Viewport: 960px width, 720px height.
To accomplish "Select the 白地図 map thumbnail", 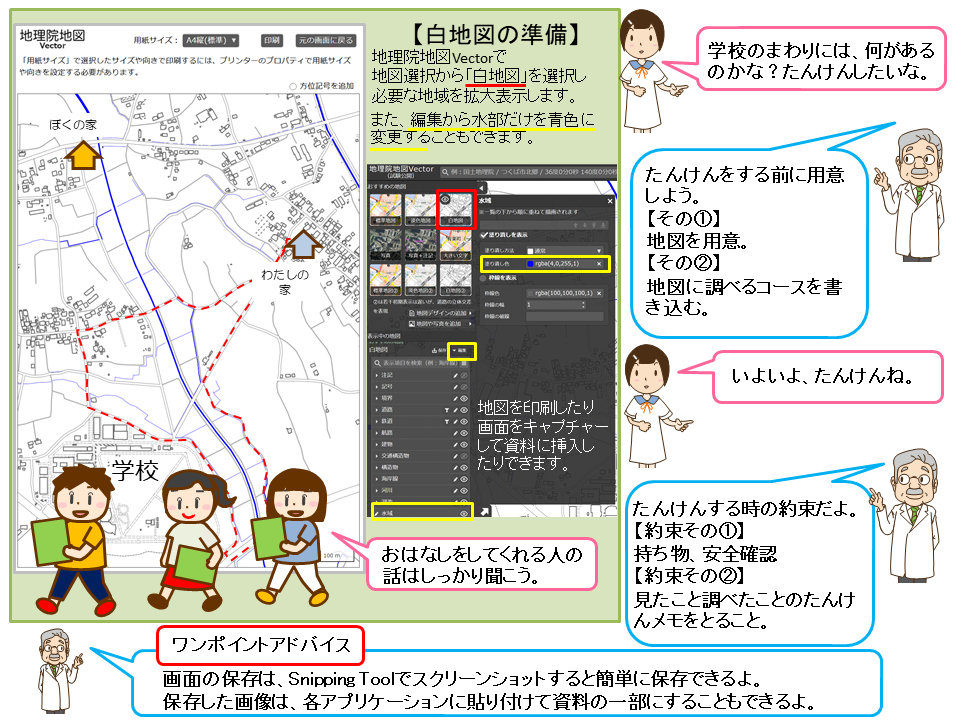I will (456, 210).
